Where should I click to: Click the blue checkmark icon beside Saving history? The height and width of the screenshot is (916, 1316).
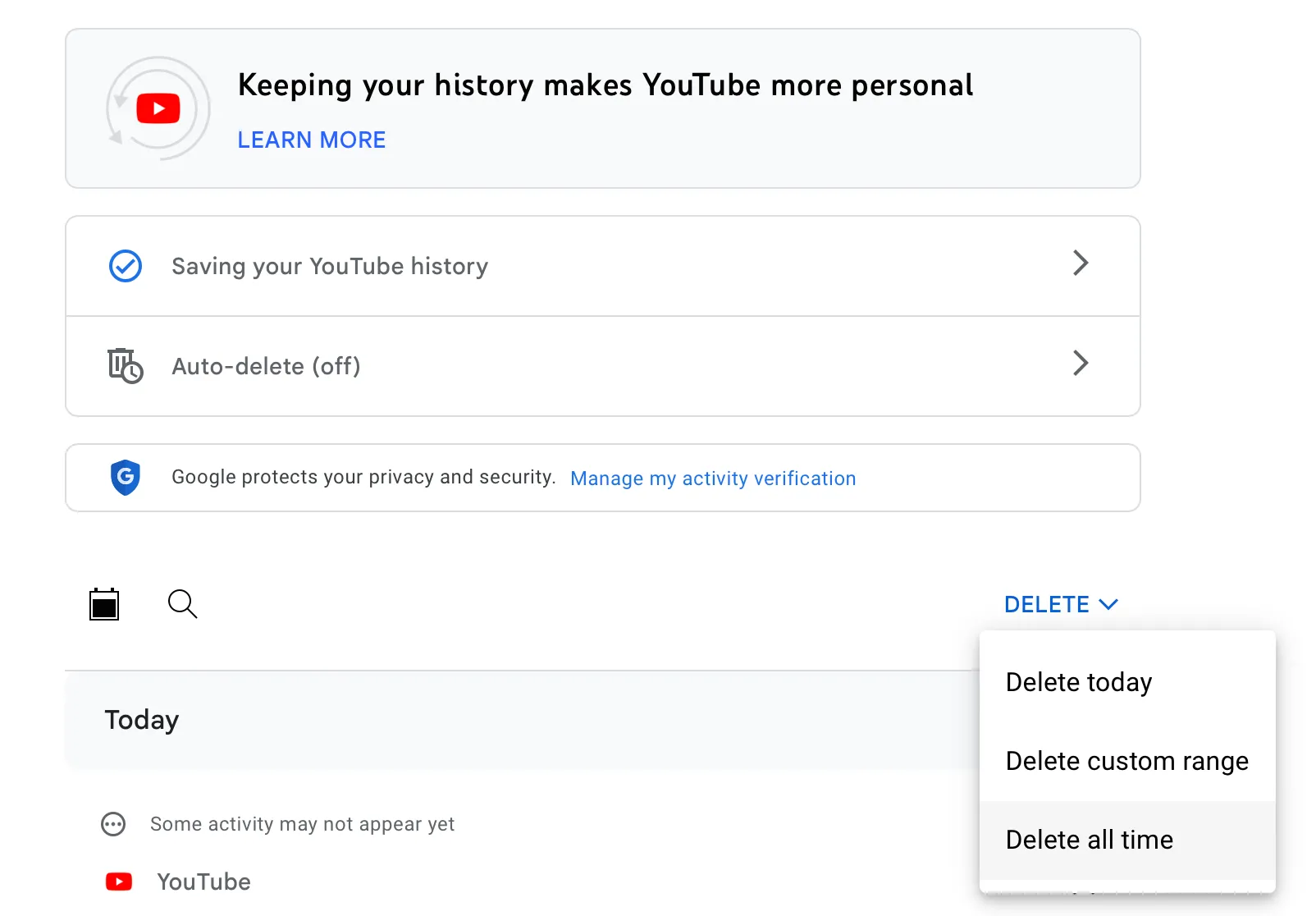(x=126, y=266)
